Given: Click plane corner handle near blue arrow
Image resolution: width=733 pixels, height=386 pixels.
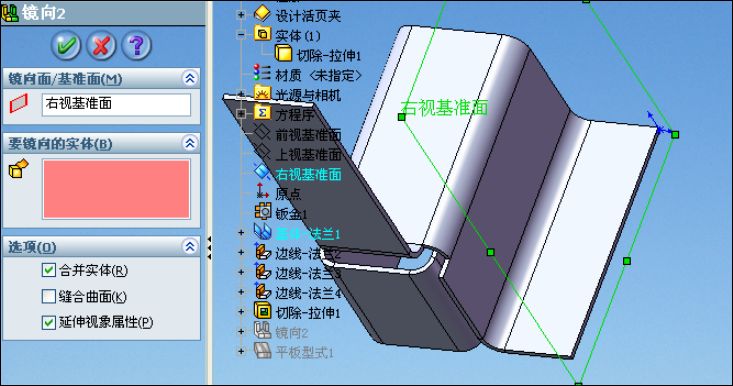Looking at the screenshot, I should [675, 135].
